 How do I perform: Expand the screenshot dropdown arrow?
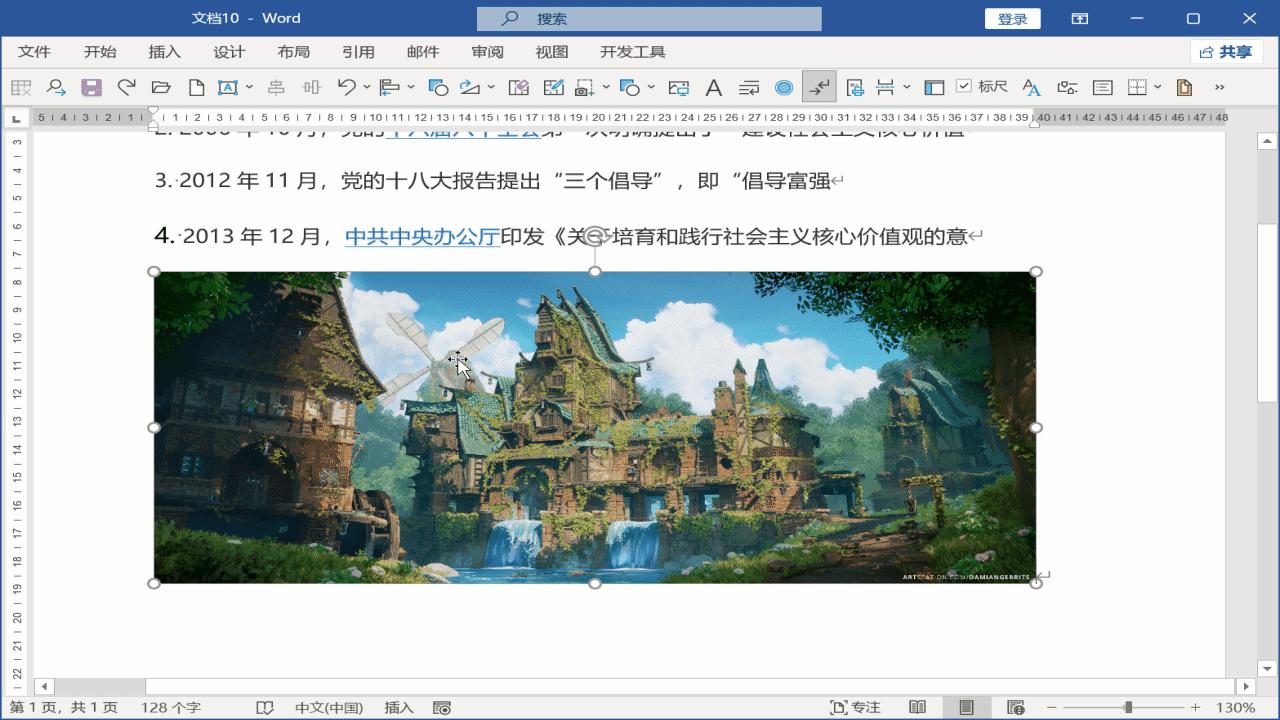coord(606,88)
